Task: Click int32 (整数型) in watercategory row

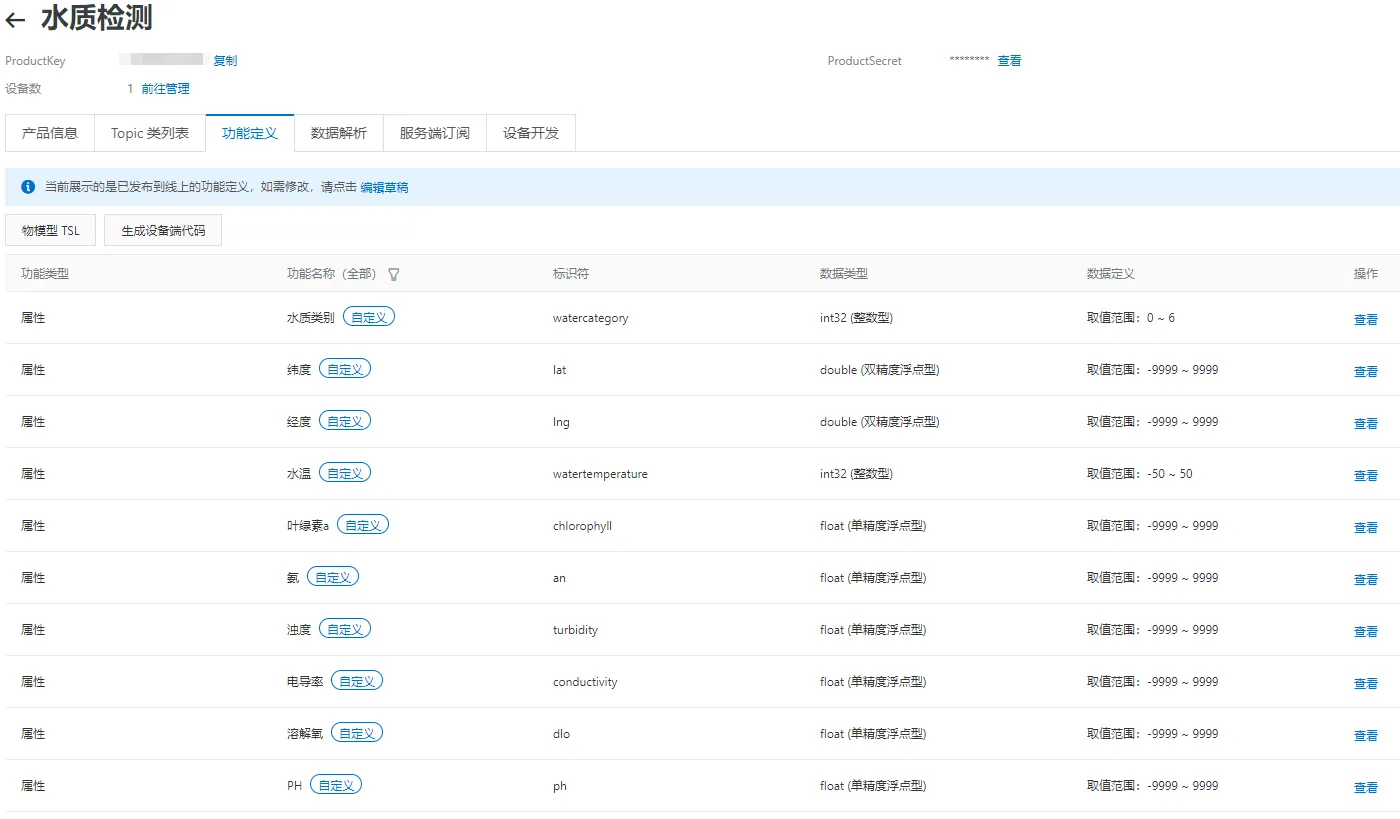Action: (x=856, y=318)
